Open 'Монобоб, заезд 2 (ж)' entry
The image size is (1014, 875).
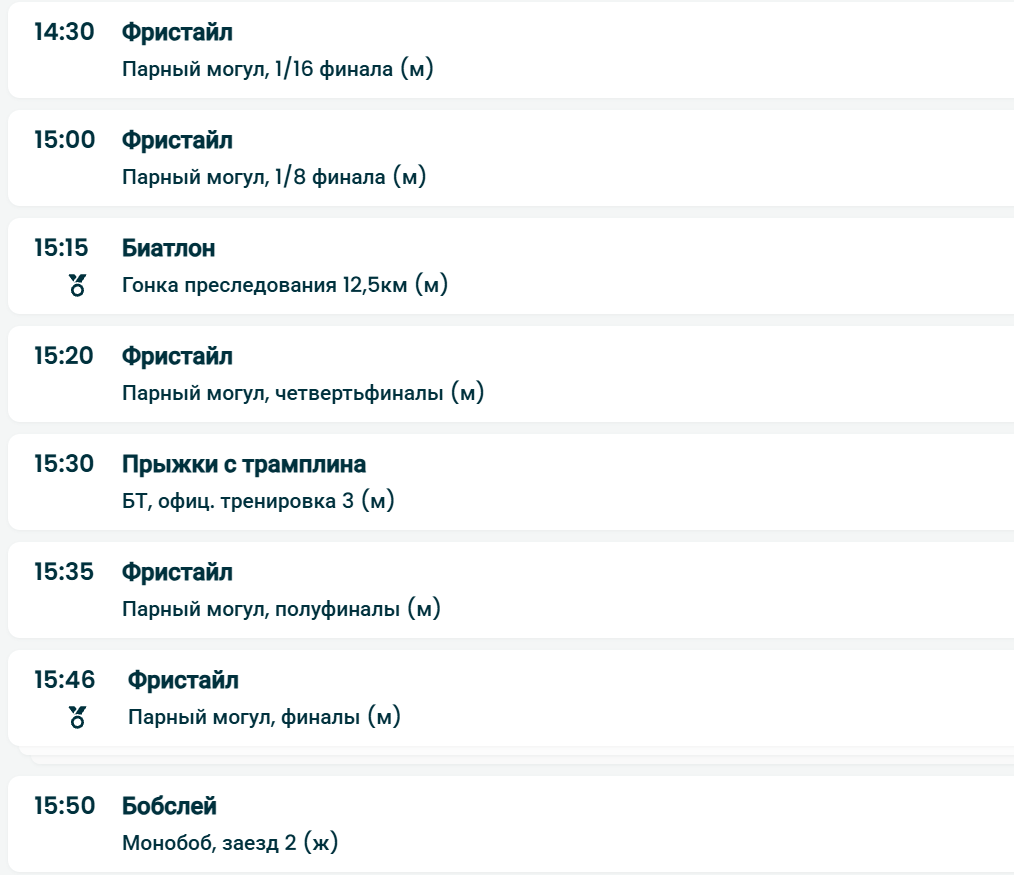click(230, 843)
